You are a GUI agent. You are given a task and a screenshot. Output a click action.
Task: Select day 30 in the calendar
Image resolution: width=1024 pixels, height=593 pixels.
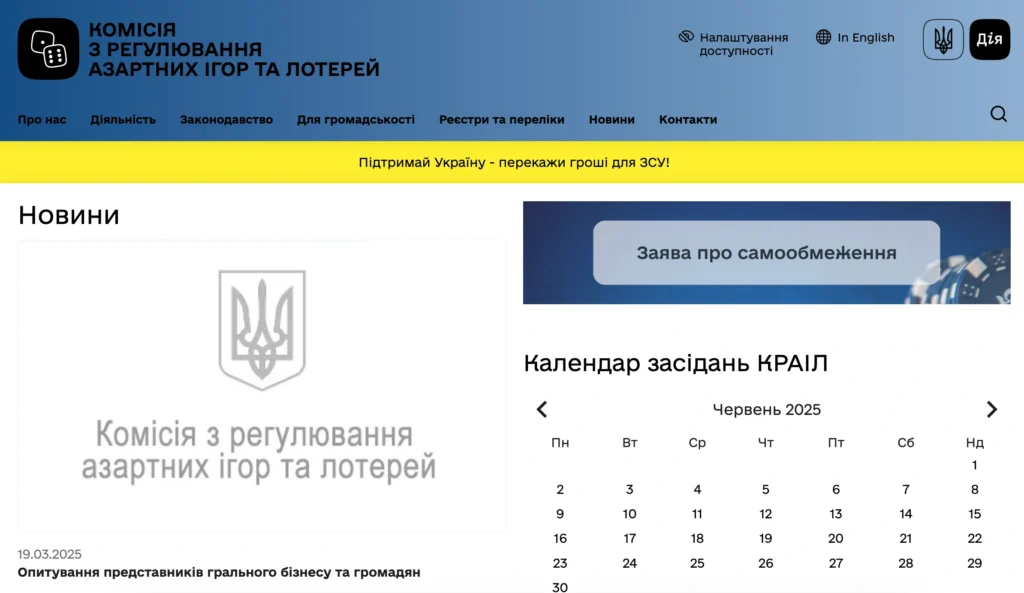[x=560, y=587]
